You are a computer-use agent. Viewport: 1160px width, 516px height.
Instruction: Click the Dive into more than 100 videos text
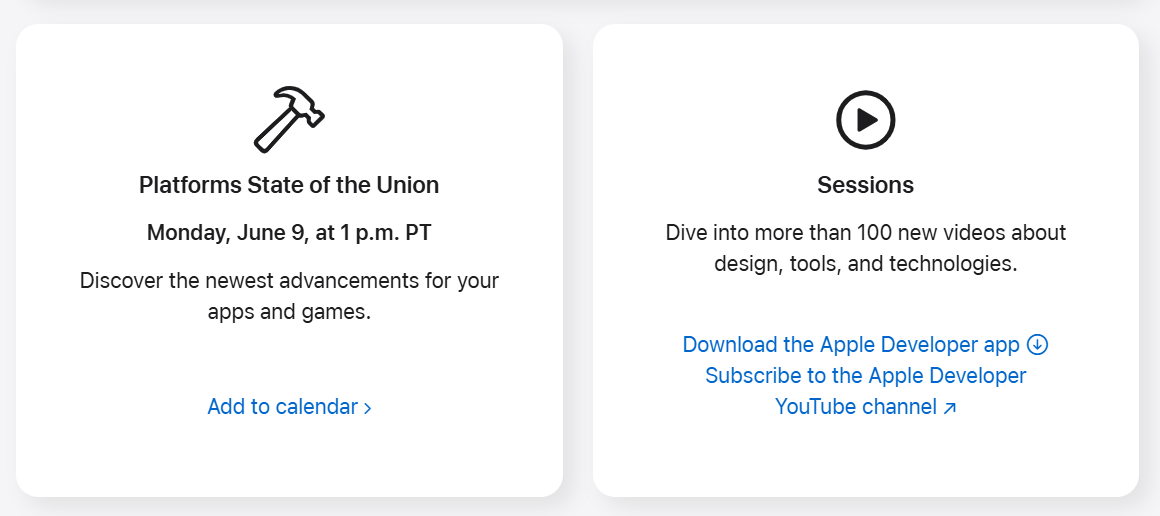click(x=866, y=232)
